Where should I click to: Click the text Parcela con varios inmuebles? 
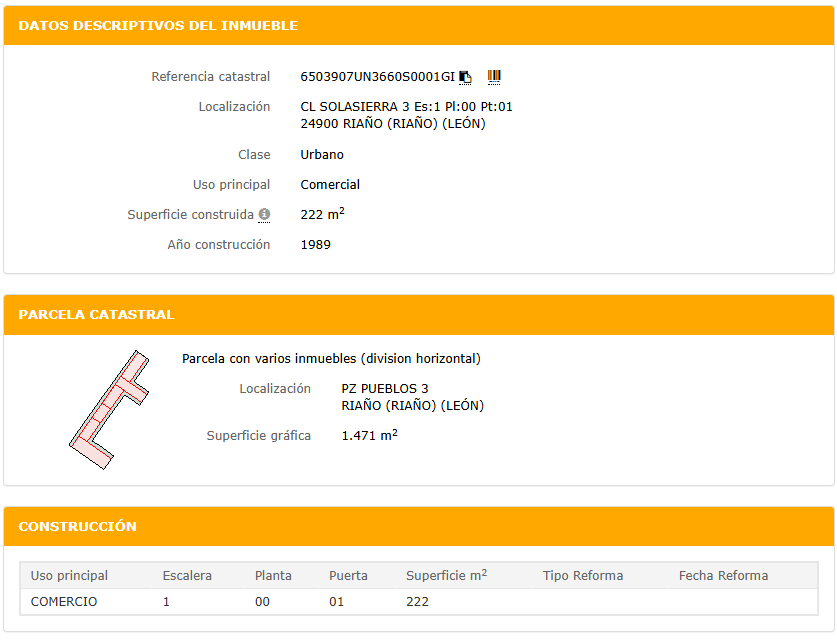click(270, 359)
